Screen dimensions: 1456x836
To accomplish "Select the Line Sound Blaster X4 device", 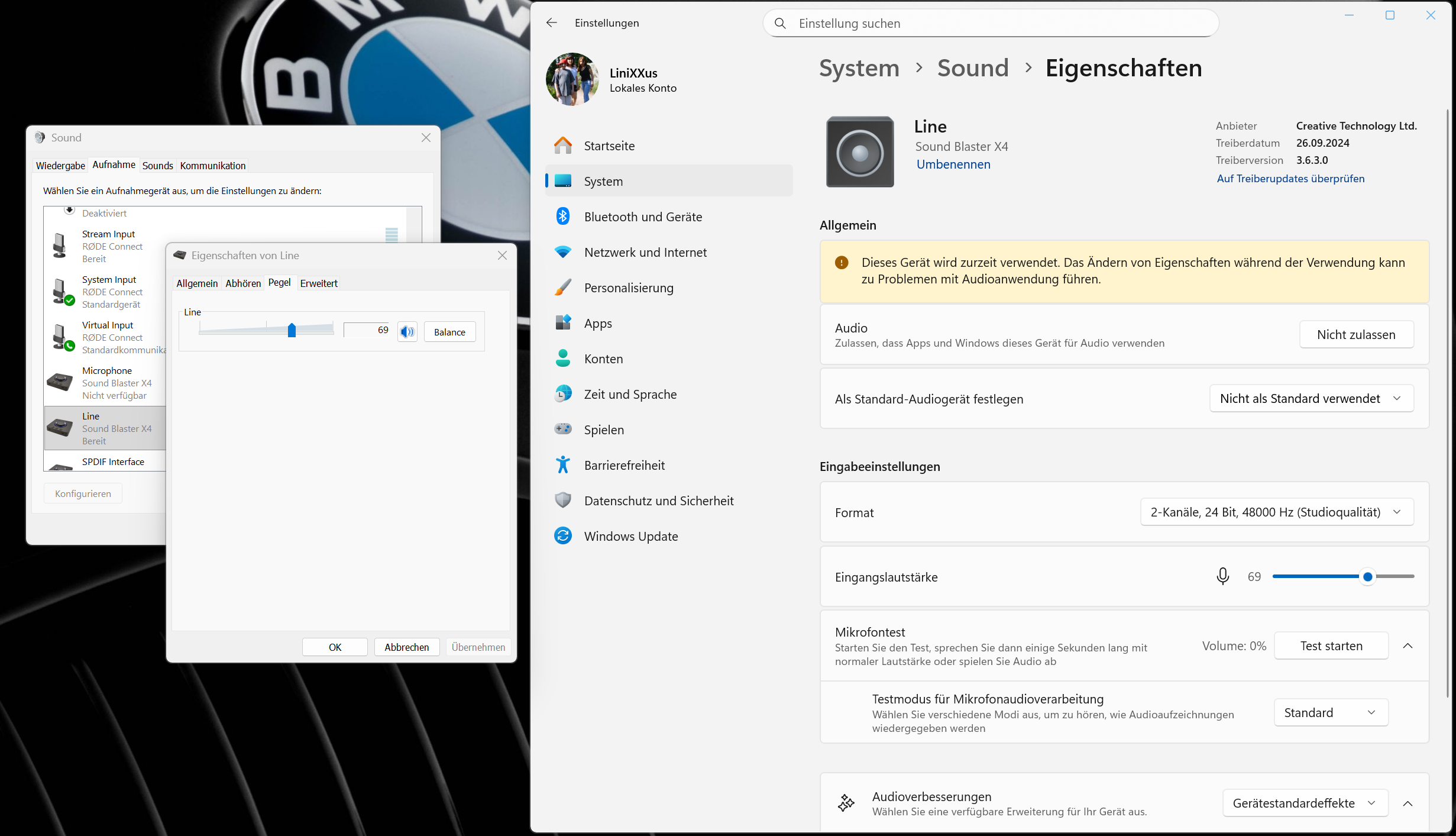I will (x=105, y=428).
